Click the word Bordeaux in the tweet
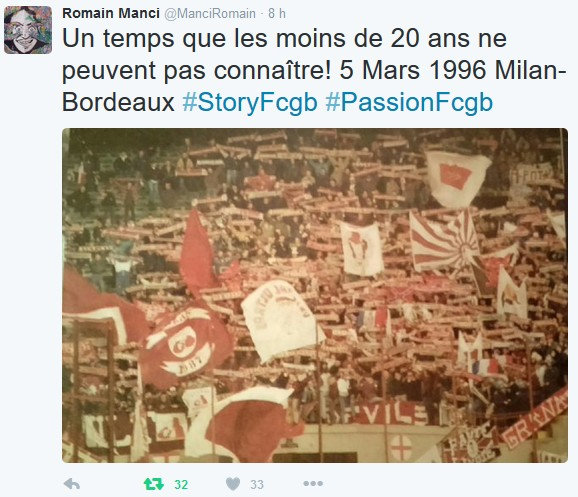Image resolution: width=578 pixels, height=497 pixels. (x=118, y=102)
